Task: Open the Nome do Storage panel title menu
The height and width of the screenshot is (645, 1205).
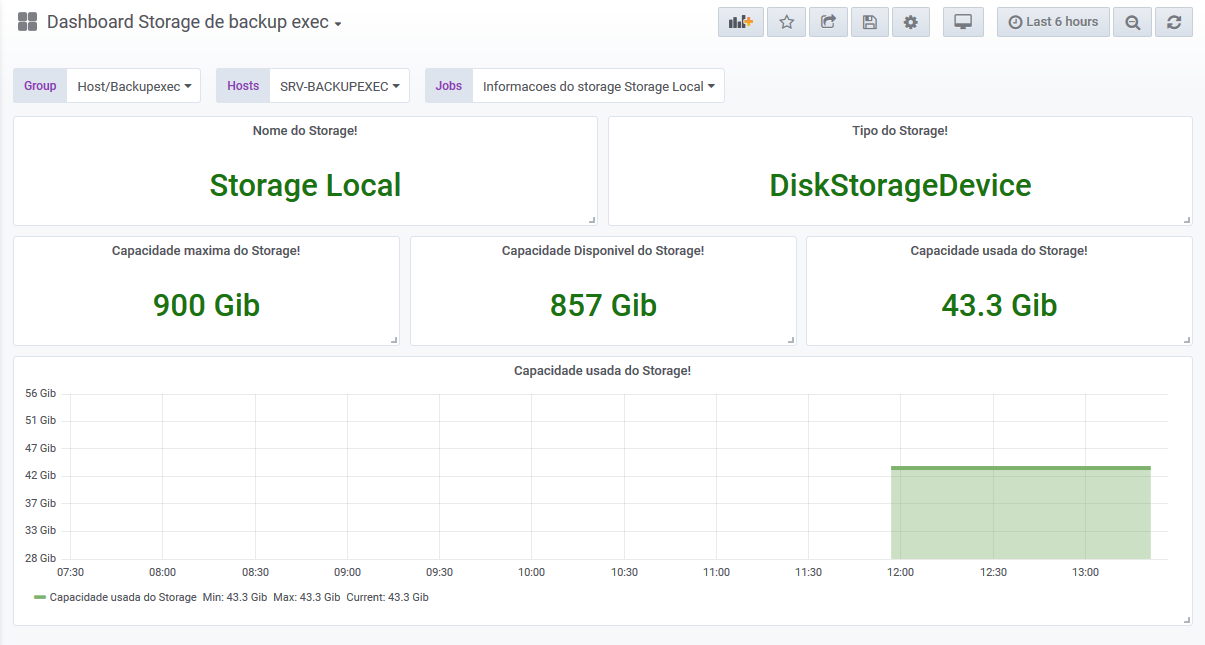Action: point(305,131)
